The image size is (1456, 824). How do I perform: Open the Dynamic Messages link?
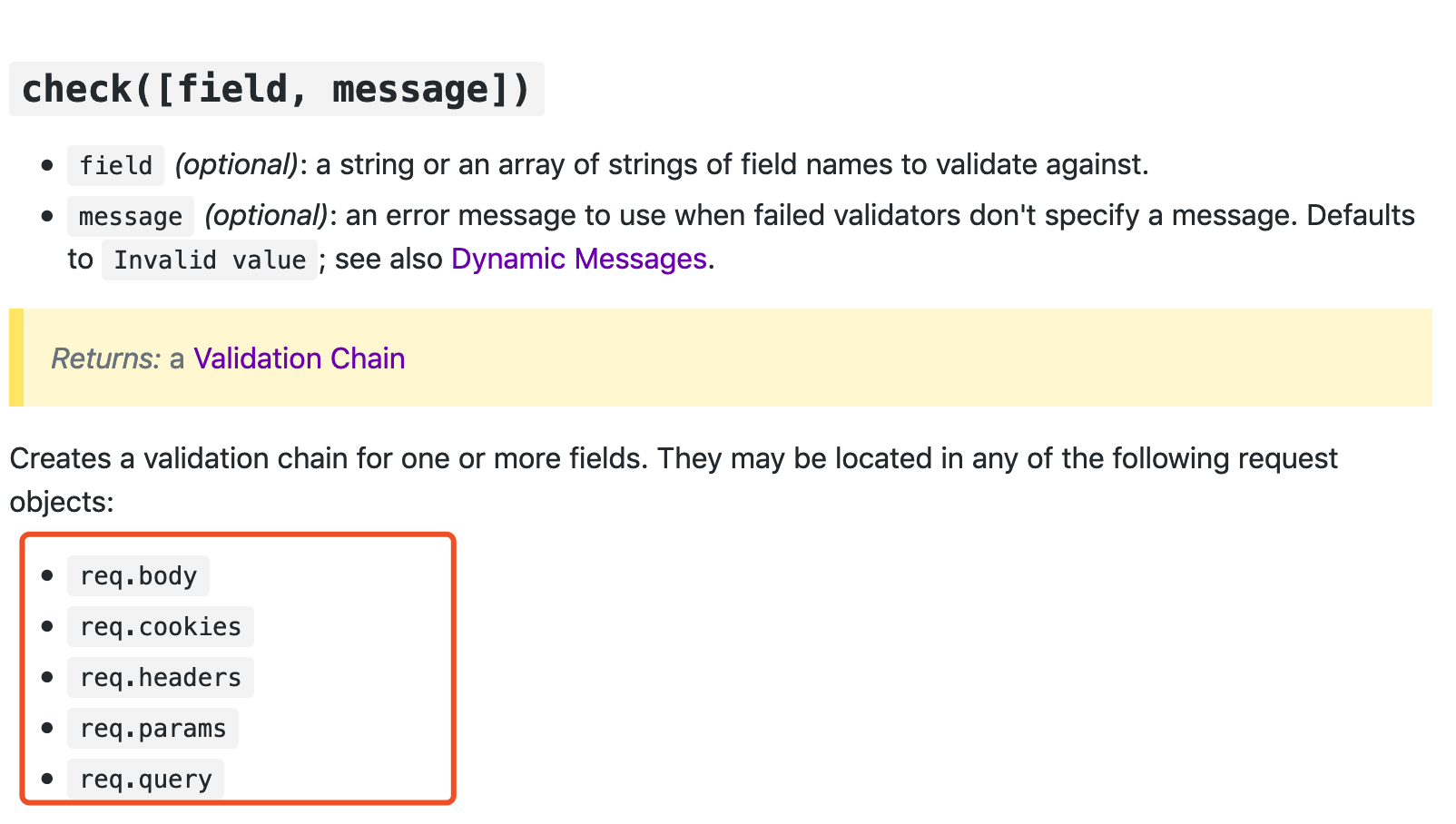coord(578,260)
